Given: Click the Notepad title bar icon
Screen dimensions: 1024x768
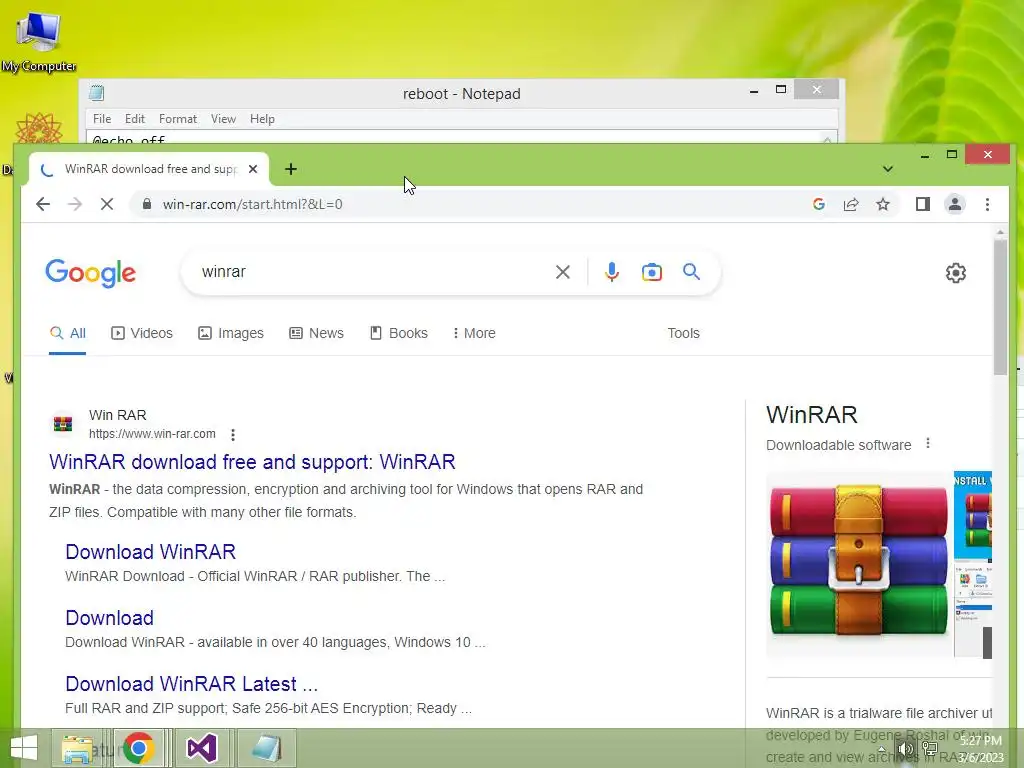Looking at the screenshot, I should coord(97,93).
